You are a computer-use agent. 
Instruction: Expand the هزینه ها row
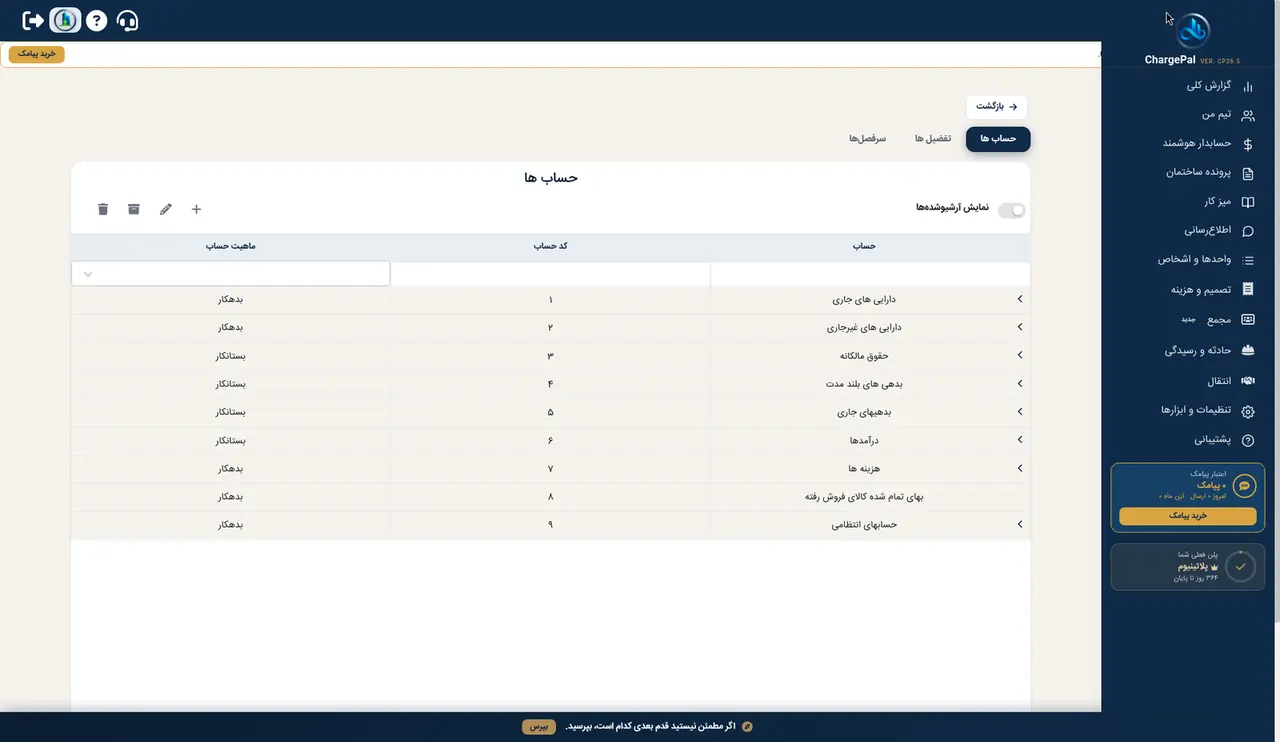1020,468
